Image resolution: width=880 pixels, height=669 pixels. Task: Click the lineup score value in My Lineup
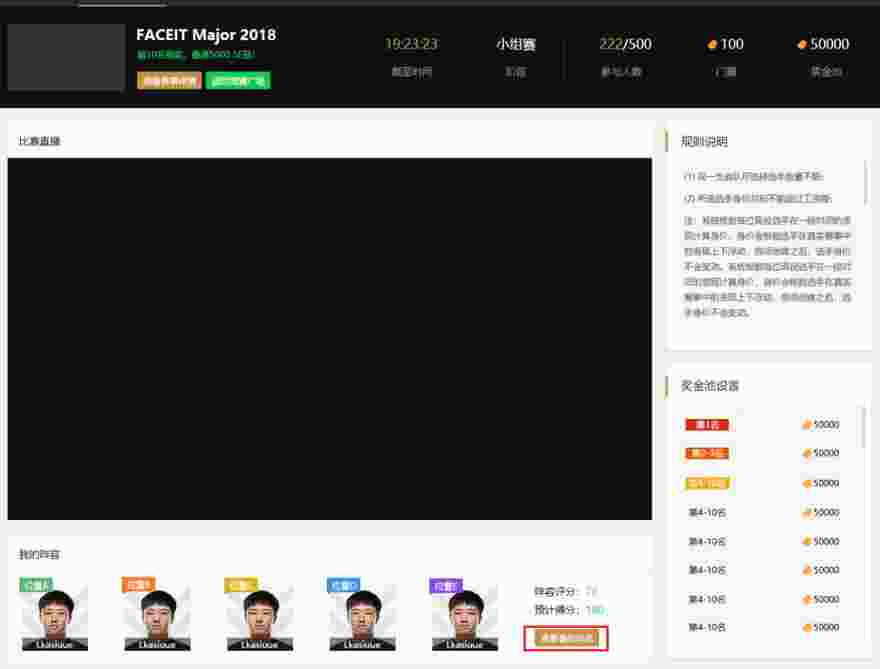point(591,592)
